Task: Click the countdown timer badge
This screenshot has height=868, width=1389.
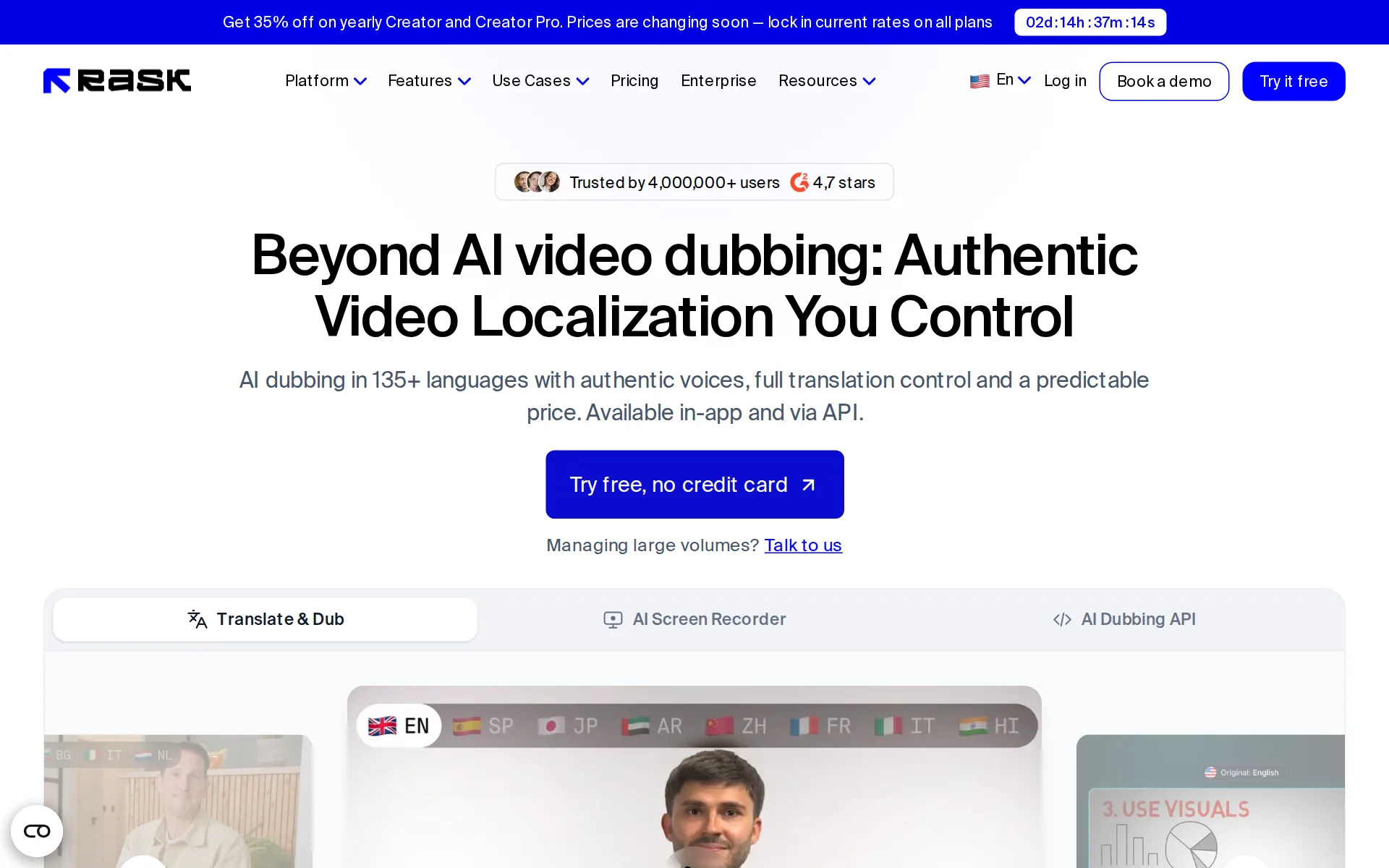Action: tap(1090, 22)
